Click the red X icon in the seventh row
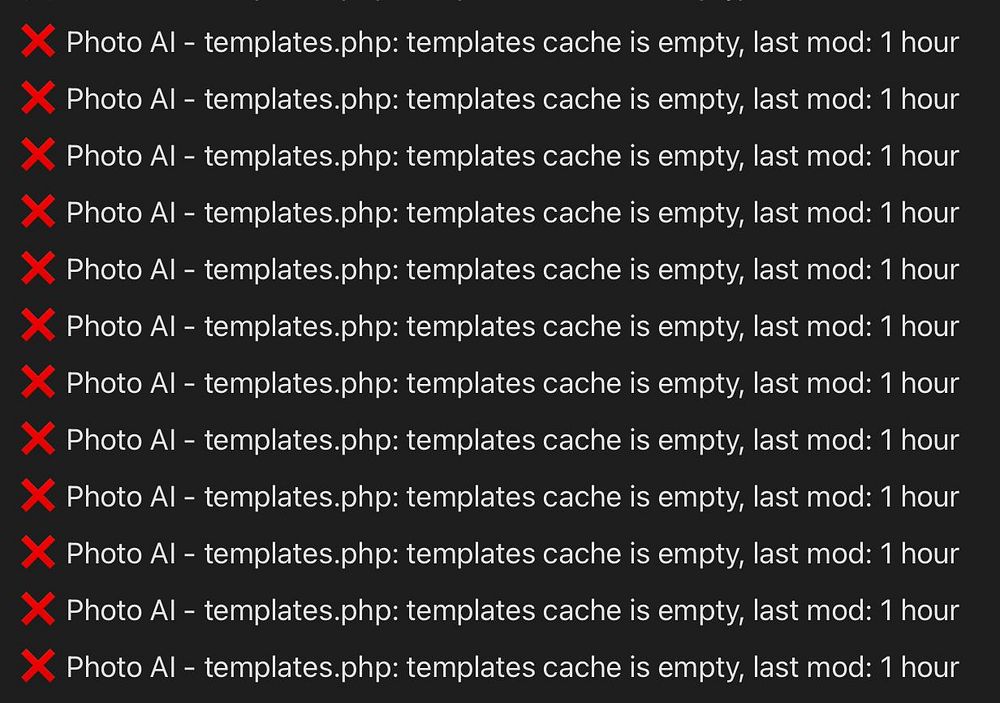 [x=37, y=383]
